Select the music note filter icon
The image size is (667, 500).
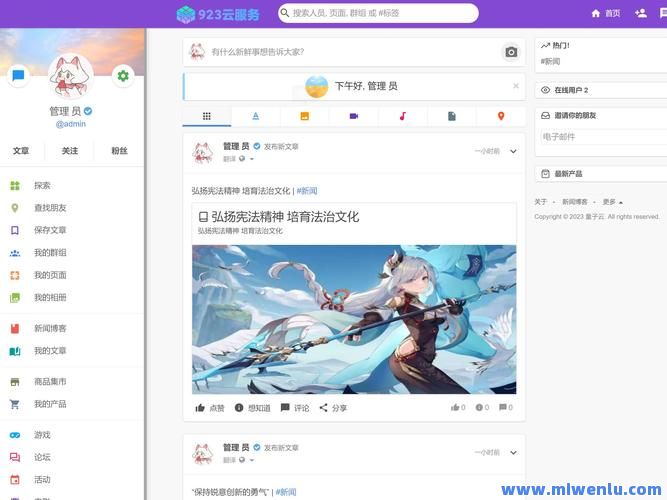pos(403,116)
